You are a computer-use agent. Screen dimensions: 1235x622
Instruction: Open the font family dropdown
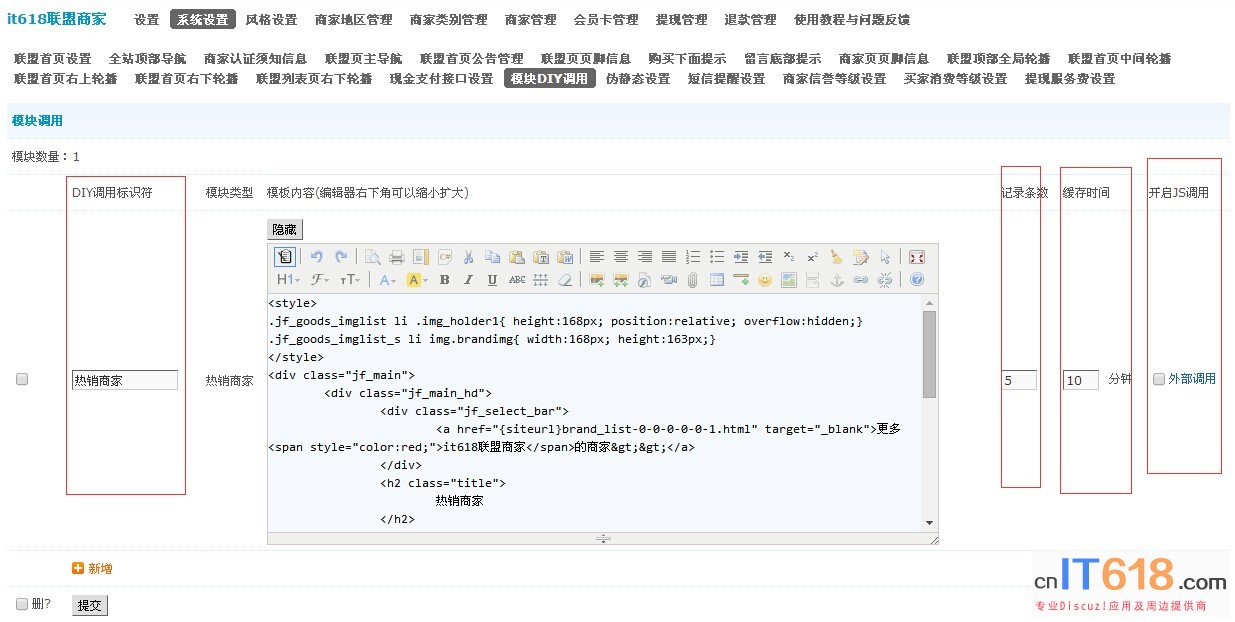[320, 280]
